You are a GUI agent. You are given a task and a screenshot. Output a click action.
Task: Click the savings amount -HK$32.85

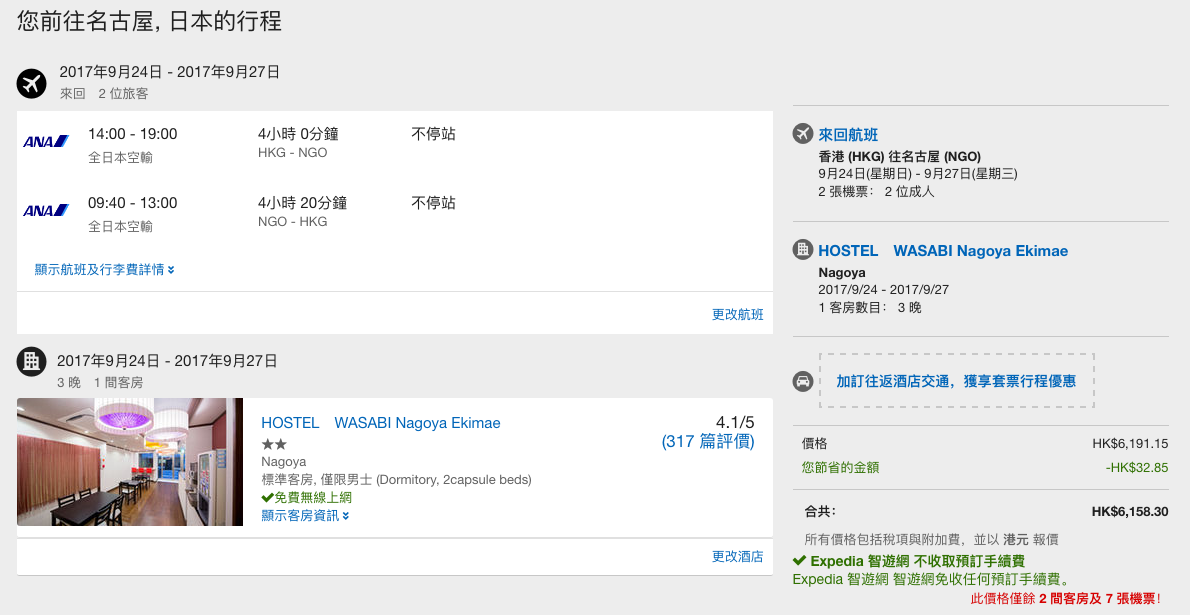[x=1137, y=468]
